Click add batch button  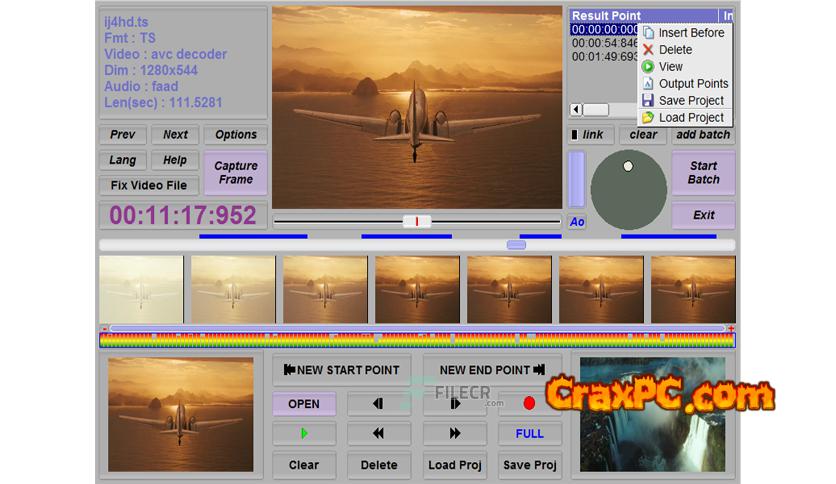click(703, 134)
